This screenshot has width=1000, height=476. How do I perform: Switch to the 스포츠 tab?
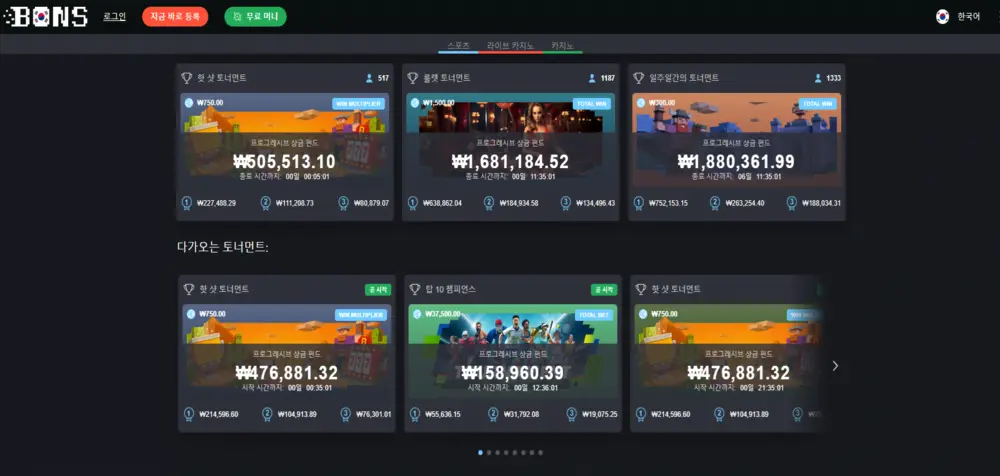tap(458, 46)
